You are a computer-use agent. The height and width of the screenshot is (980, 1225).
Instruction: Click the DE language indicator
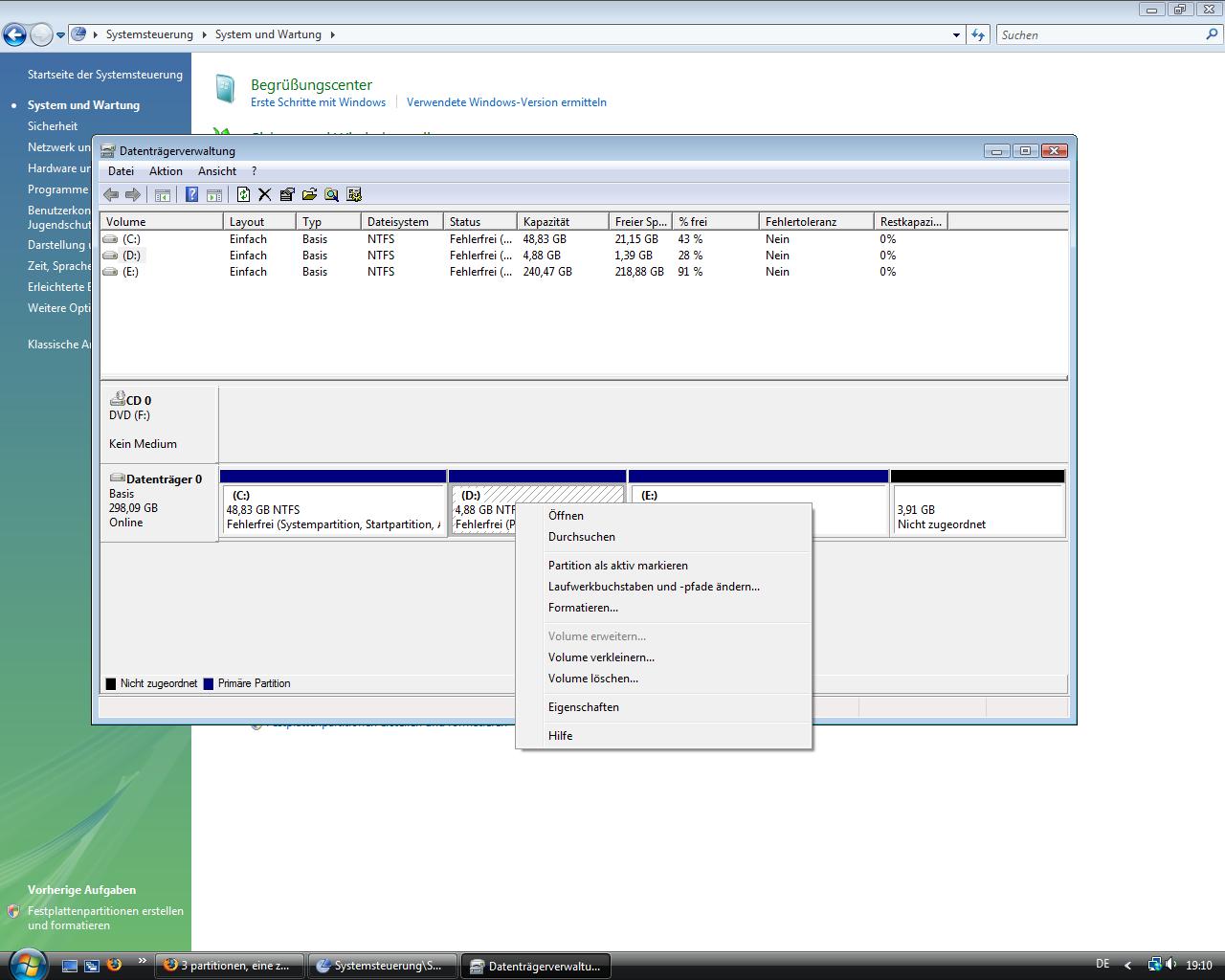click(1102, 964)
